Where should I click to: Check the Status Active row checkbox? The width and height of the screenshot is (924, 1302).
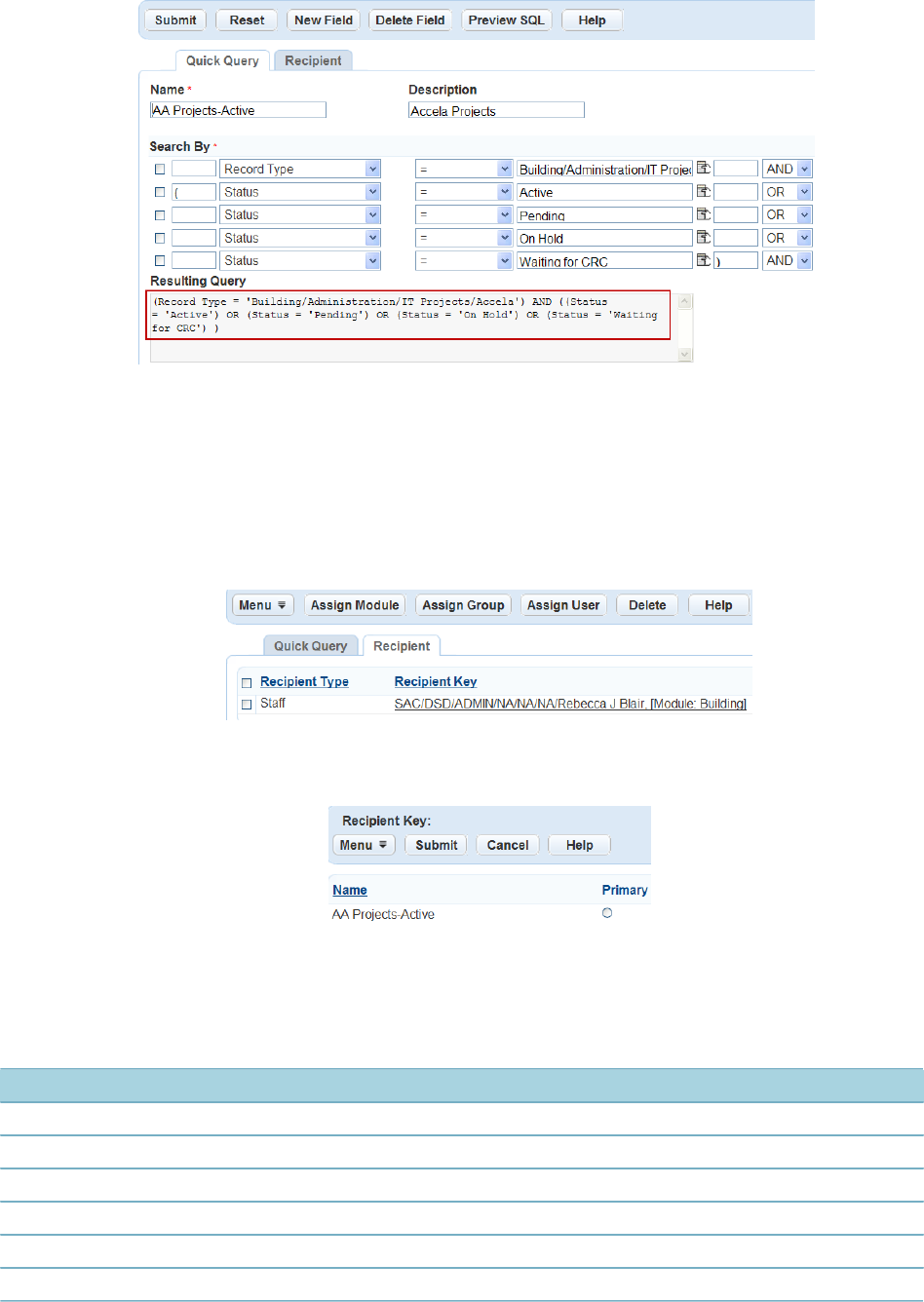point(160,192)
